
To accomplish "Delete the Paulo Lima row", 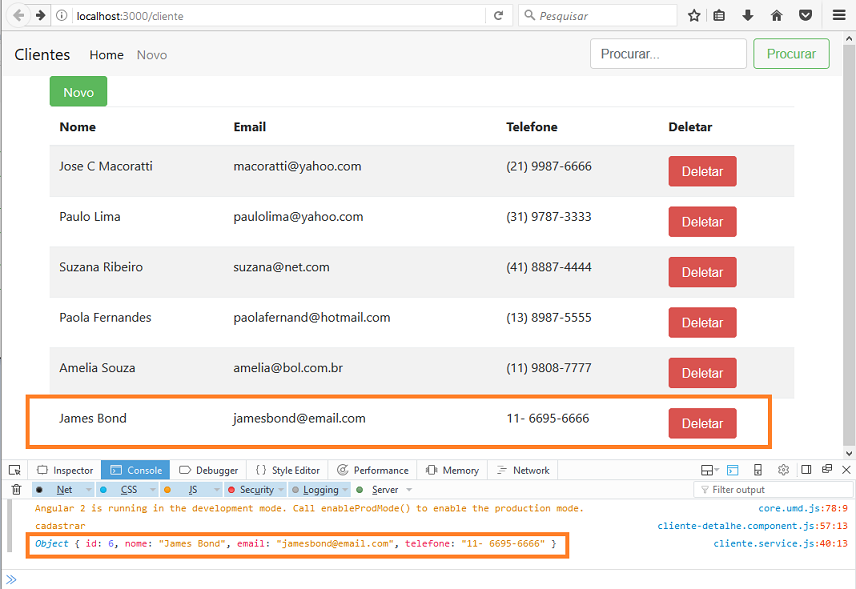I will [x=702, y=222].
